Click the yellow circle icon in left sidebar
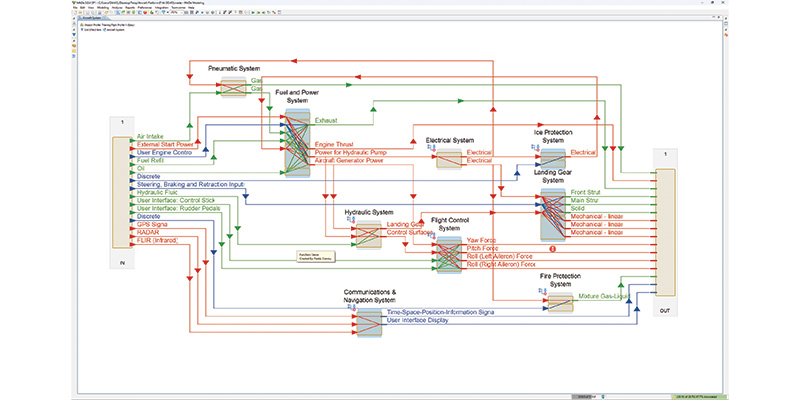 (x=74, y=51)
